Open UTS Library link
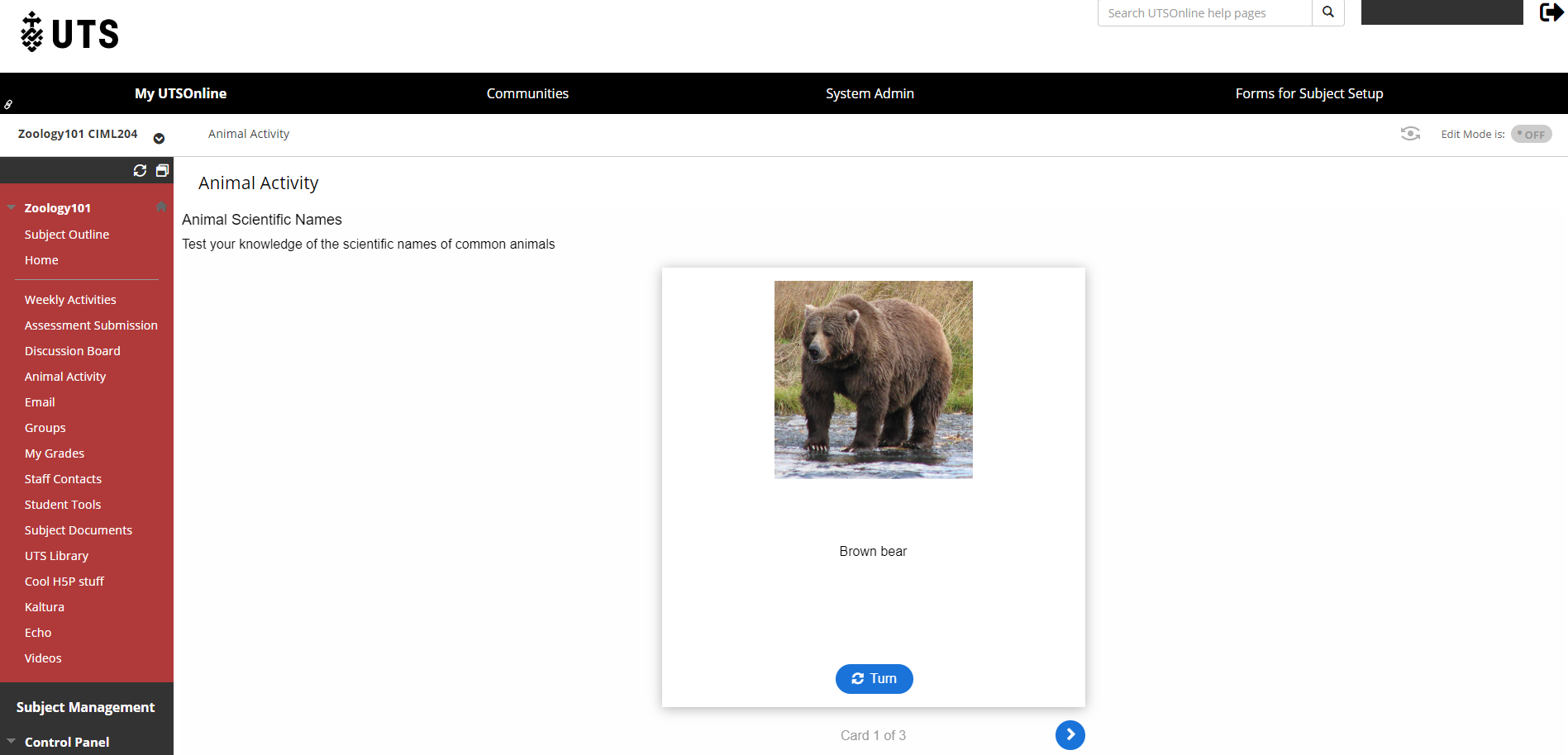 click(56, 556)
